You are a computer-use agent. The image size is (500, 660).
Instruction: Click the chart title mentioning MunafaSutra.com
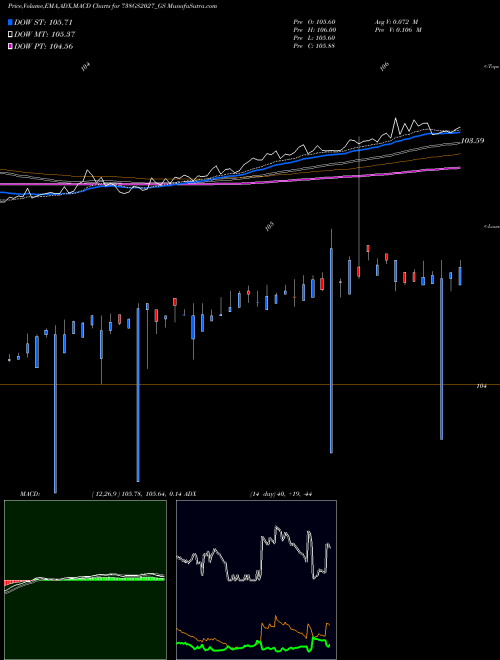click(x=112, y=6)
